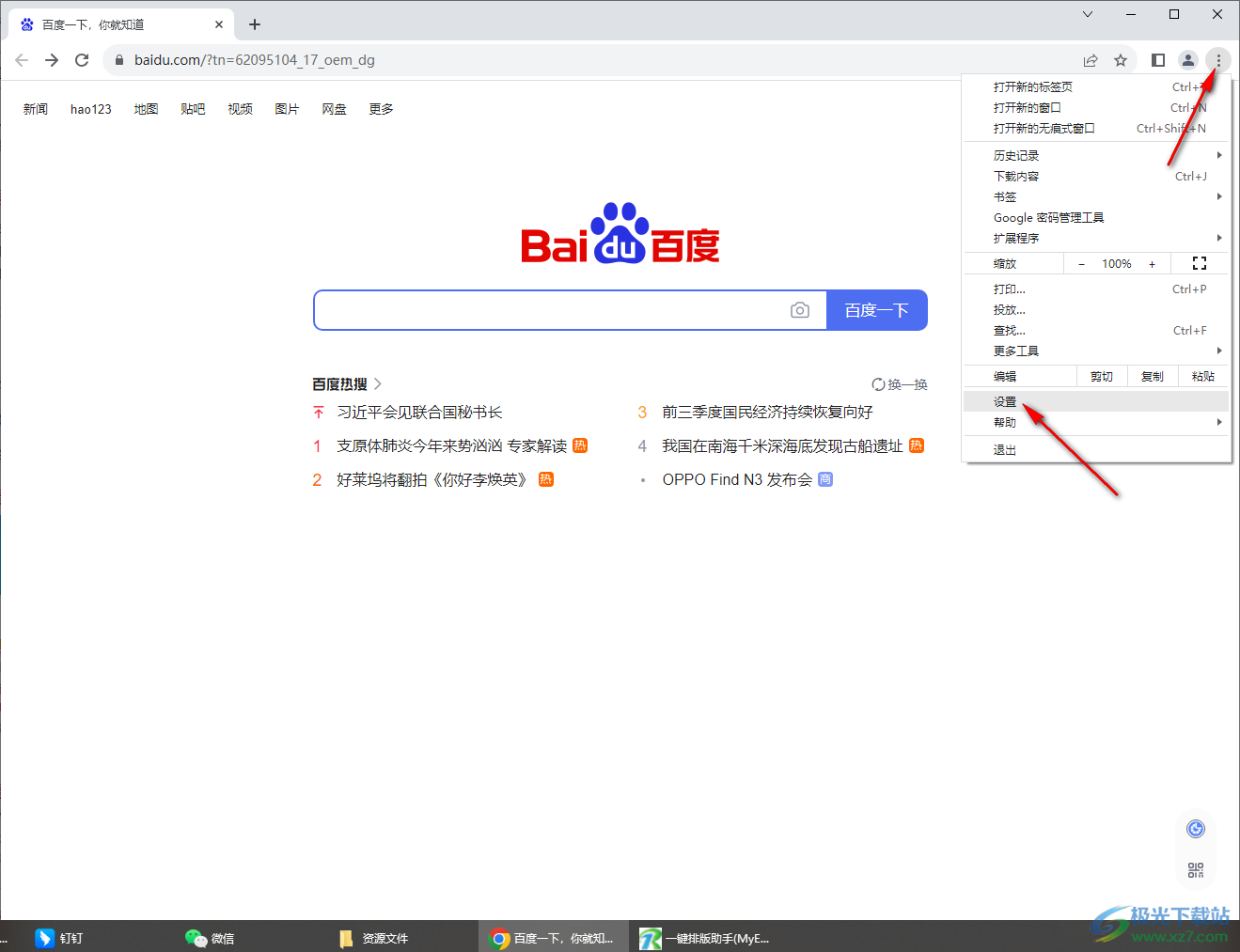Click the browser back arrow
Viewport: 1240px width, 952px height.
[22, 60]
